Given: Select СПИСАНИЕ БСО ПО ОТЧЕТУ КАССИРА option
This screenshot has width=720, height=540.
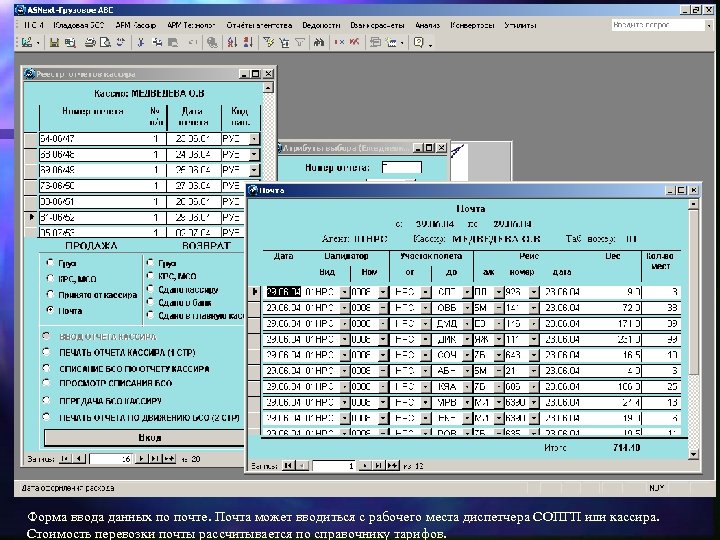Looking at the screenshot, I should coord(46,368).
